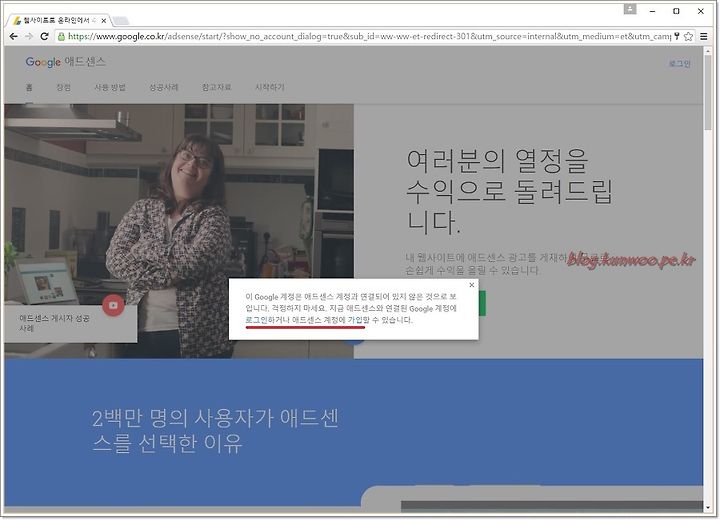This screenshot has height=520, width=720.
Task: Click the hero photo of the woman
Action: 179,230
